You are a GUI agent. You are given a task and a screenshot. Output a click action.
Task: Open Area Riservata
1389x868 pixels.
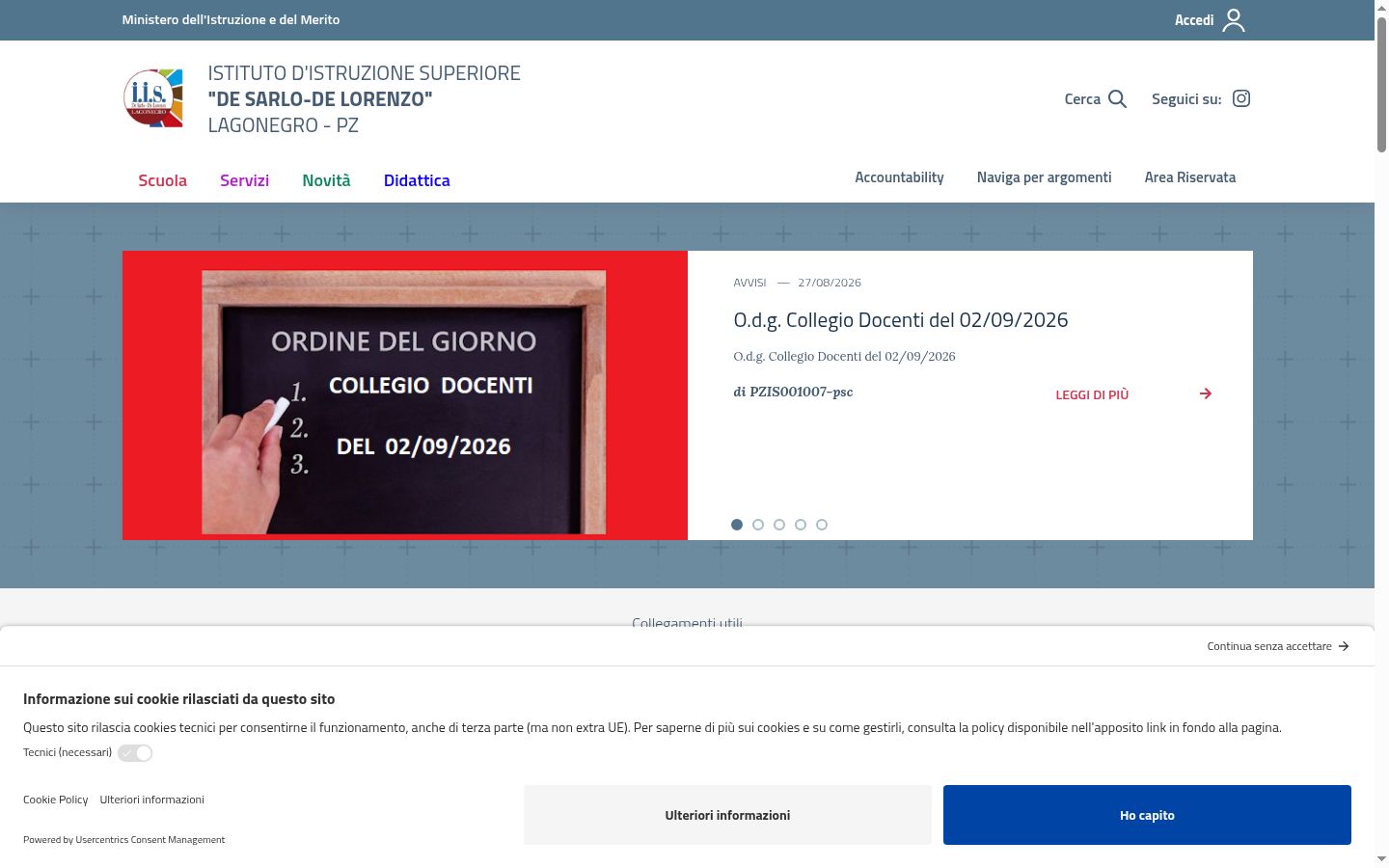pyautogui.click(x=1190, y=177)
